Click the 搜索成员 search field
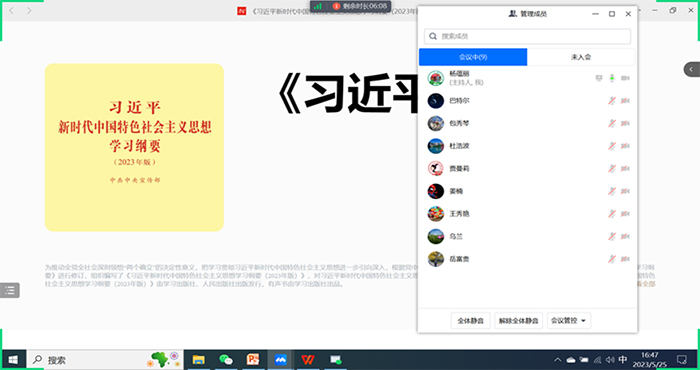Viewport: 700px width, 370px height. coord(527,36)
